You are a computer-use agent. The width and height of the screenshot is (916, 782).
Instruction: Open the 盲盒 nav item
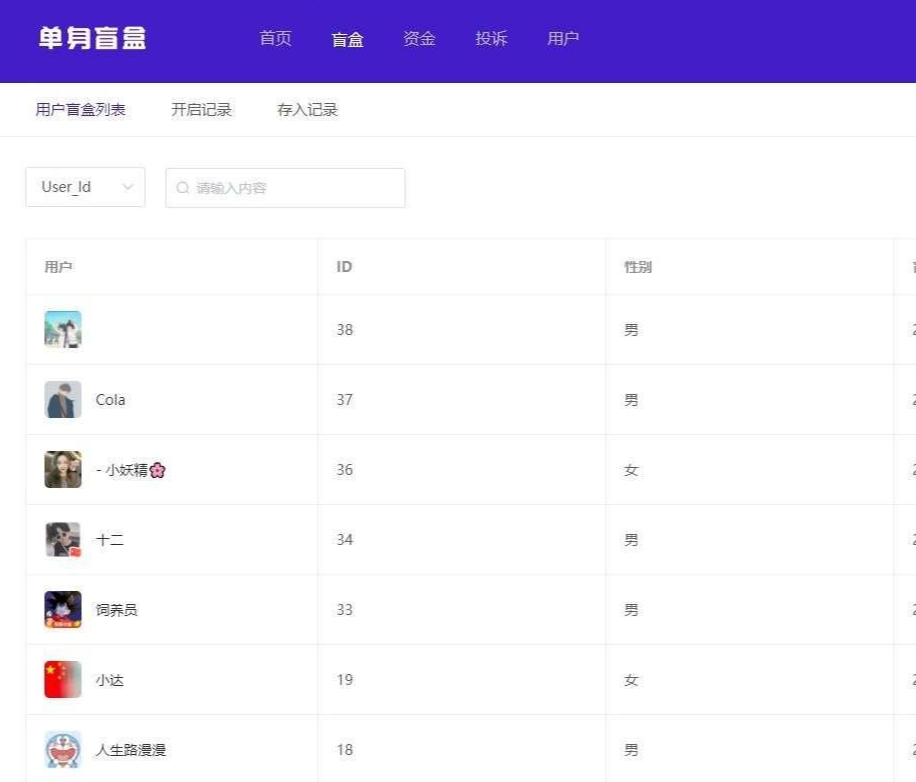click(347, 39)
